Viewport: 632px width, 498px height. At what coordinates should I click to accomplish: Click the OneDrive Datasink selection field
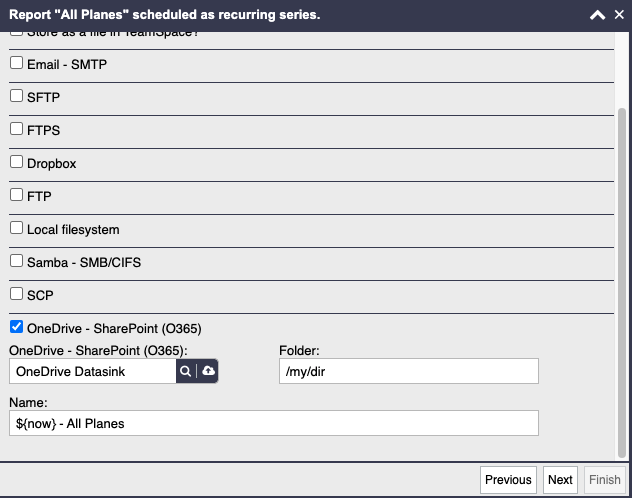click(93, 371)
